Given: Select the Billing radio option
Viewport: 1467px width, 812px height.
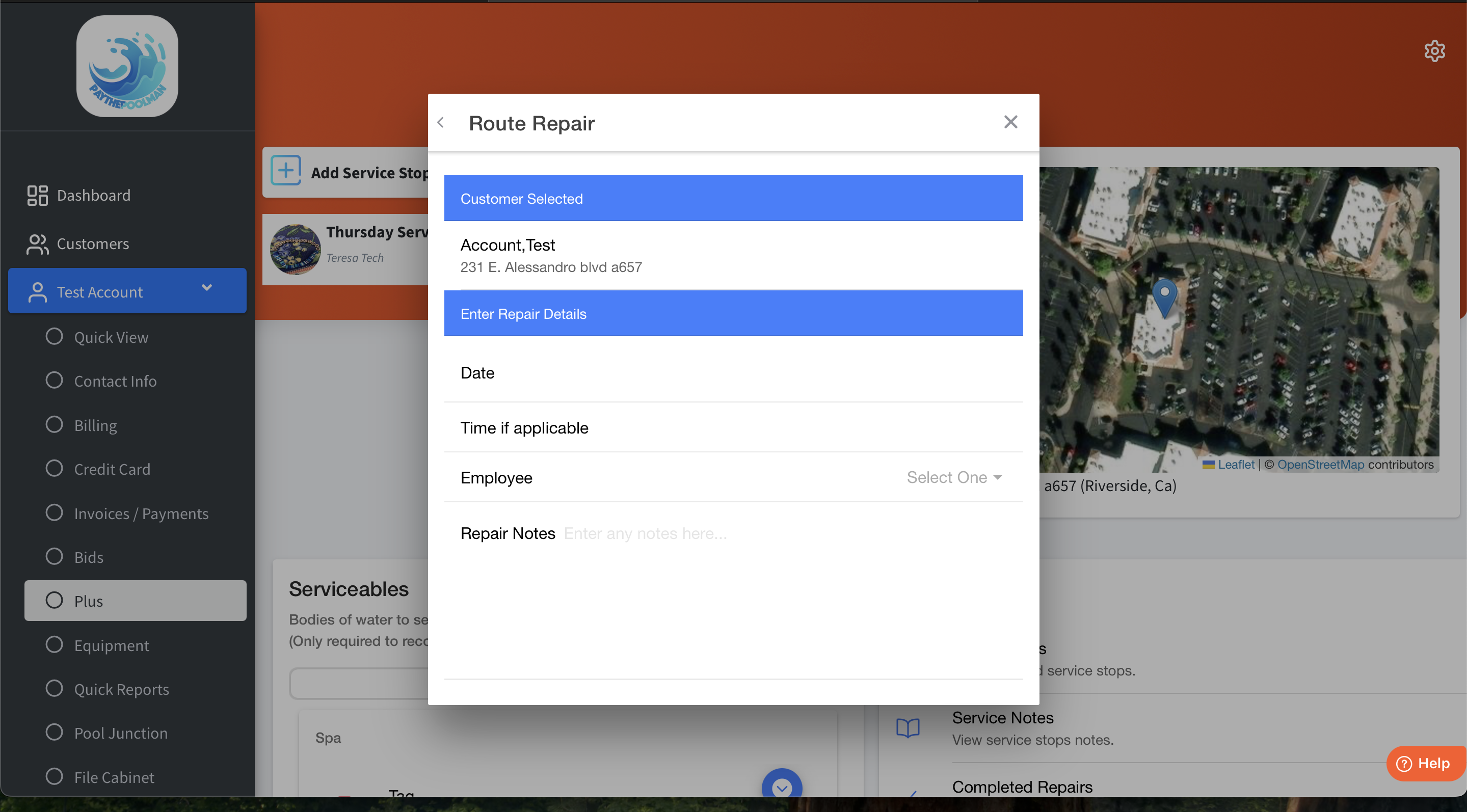Looking at the screenshot, I should click(x=54, y=425).
